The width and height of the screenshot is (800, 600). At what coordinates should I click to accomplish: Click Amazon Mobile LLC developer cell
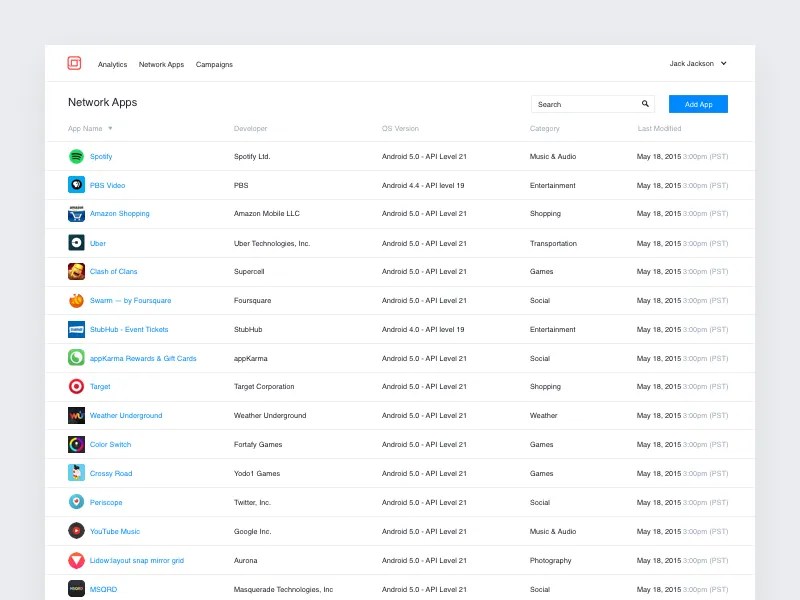coord(266,214)
